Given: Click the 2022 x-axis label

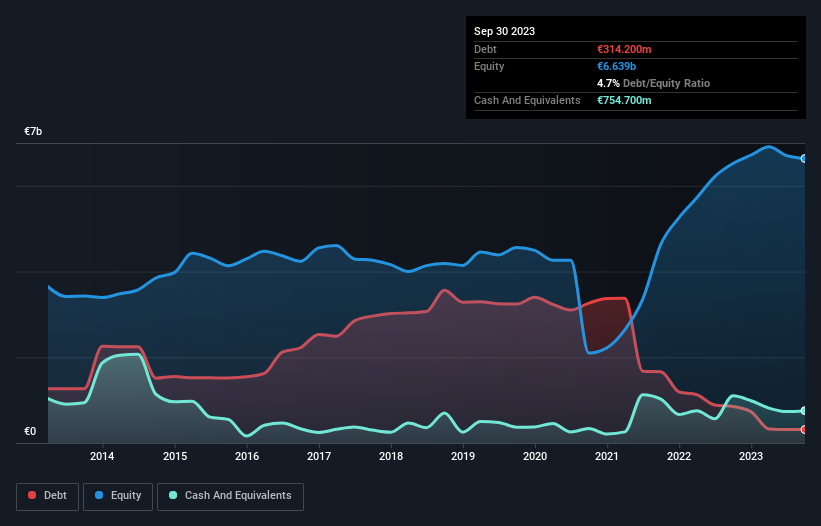Looking at the screenshot, I should coord(679,456).
